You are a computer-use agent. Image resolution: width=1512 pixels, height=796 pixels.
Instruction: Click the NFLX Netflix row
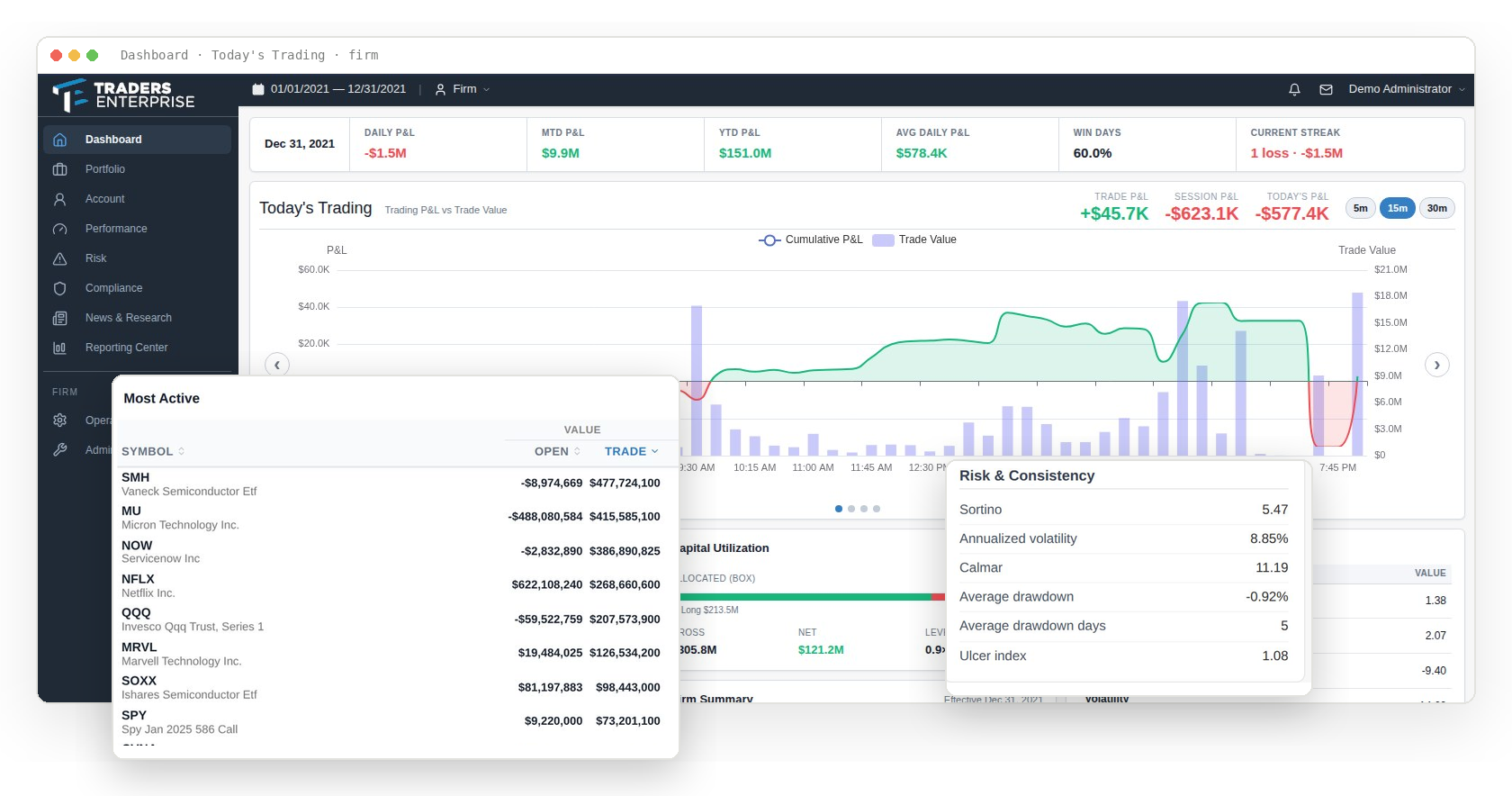pyautogui.click(x=394, y=586)
